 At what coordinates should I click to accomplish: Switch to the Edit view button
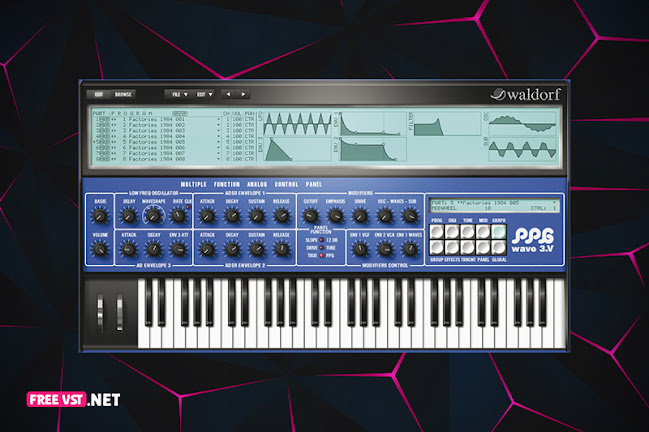99,94
